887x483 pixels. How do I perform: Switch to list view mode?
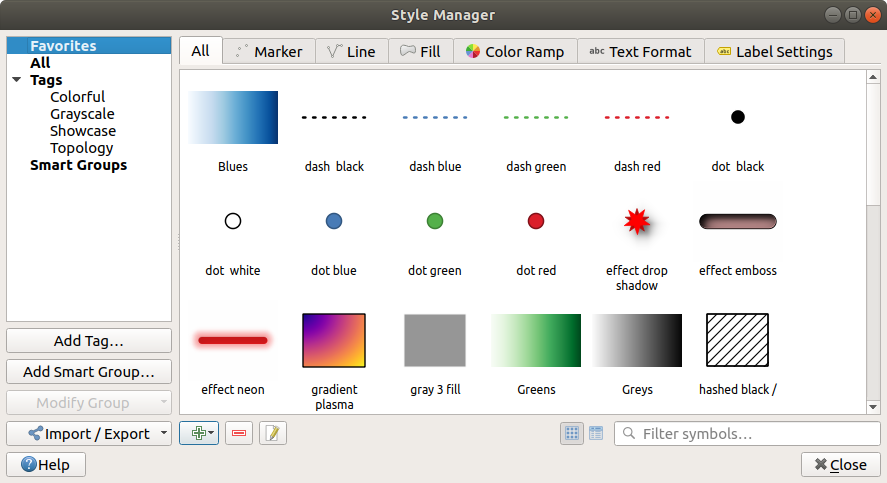coord(596,433)
